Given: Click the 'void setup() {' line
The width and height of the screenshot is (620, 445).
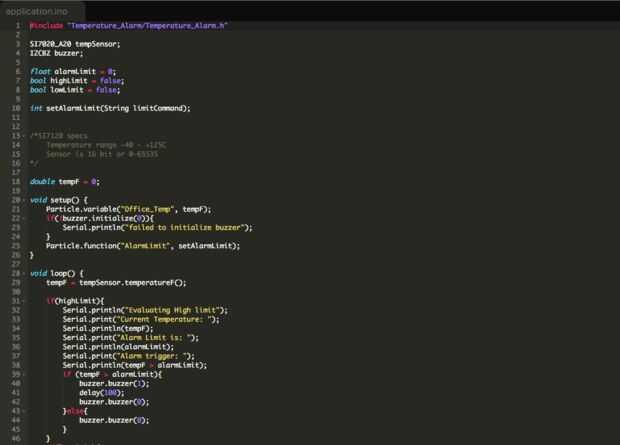Looking at the screenshot, I should [x=59, y=200].
